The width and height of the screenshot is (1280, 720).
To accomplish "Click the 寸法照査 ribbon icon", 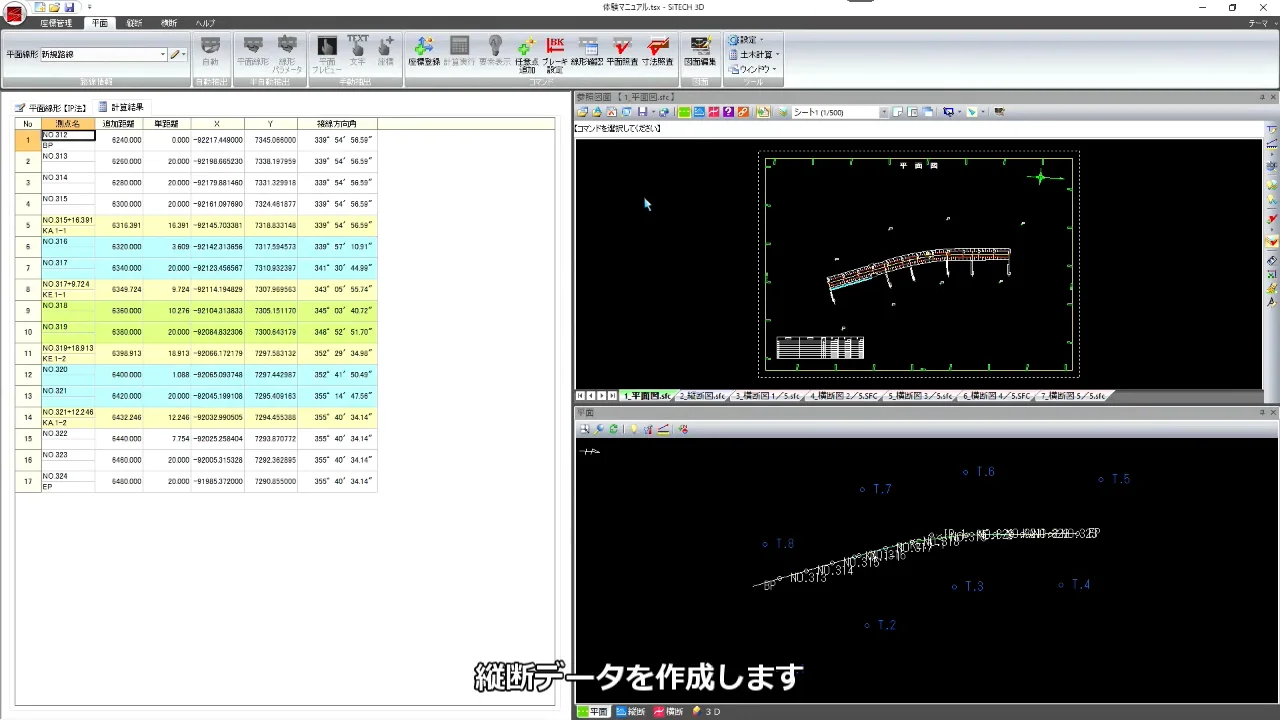I will click(657, 51).
